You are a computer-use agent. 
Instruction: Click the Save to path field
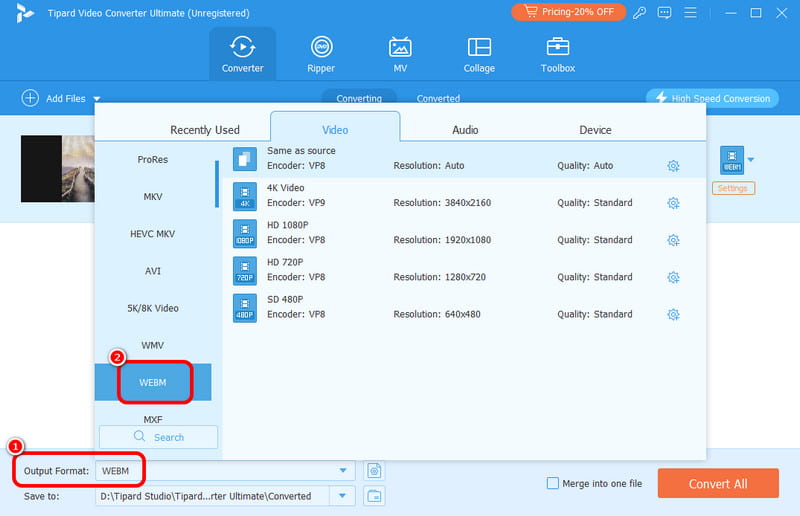pyautogui.click(x=212, y=496)
